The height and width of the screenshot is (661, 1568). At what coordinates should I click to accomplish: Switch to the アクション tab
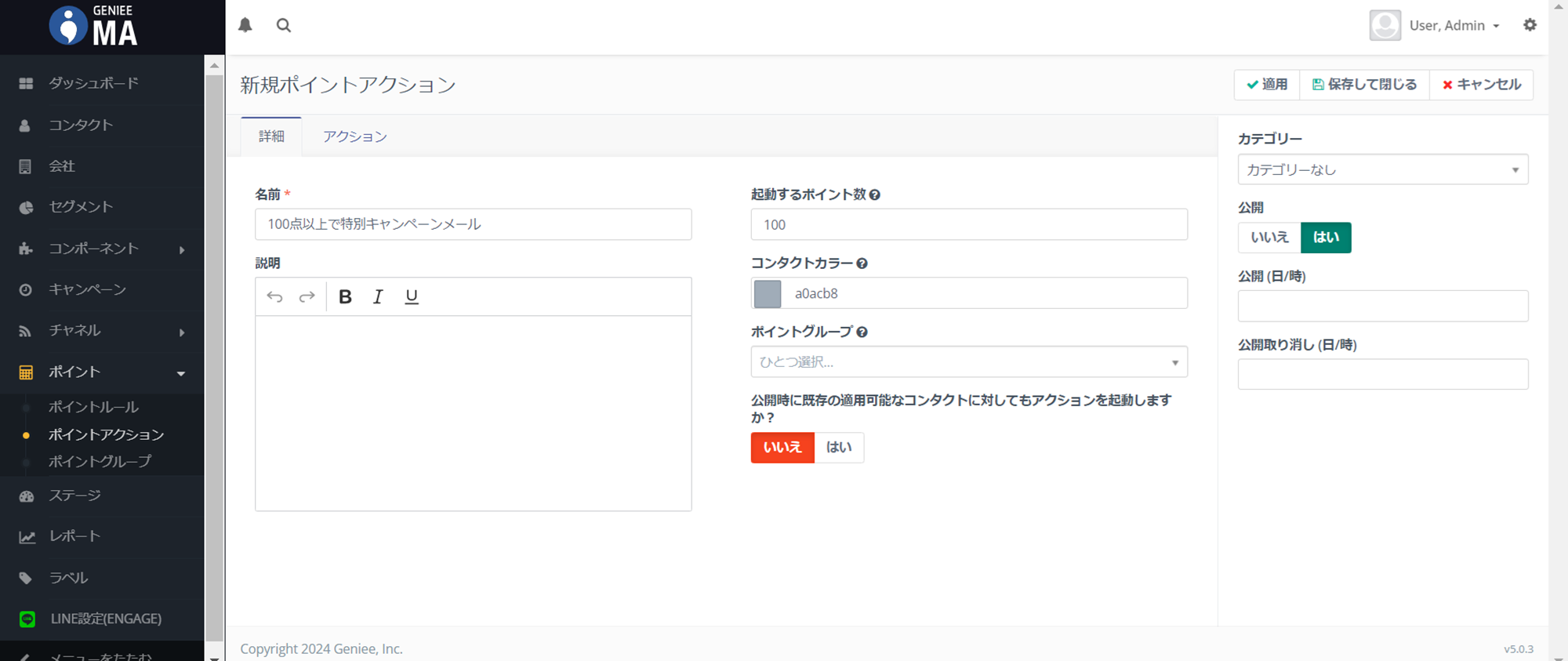[x=354, y=136]
